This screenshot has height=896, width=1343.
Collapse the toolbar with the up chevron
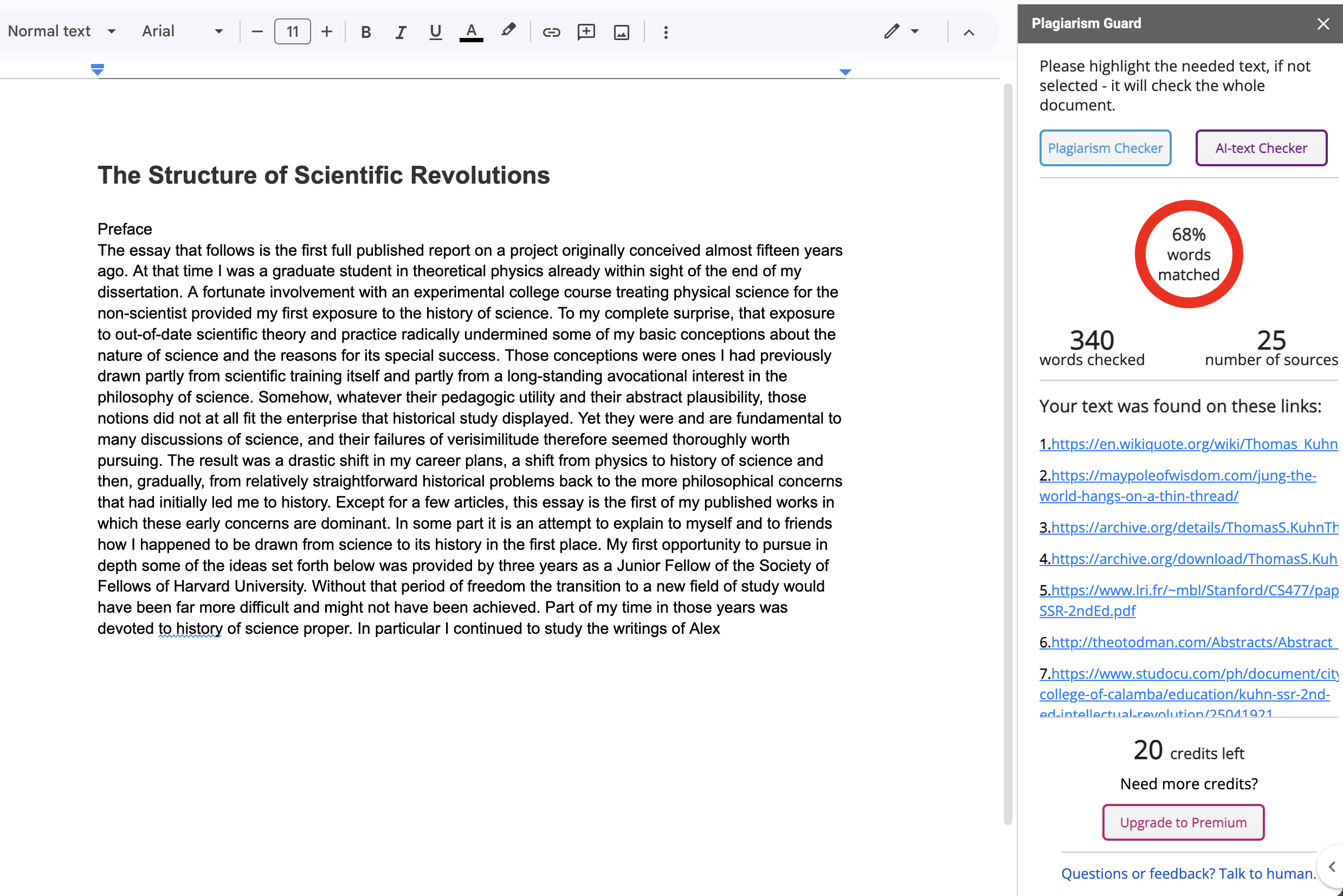(x=968, y=32)
